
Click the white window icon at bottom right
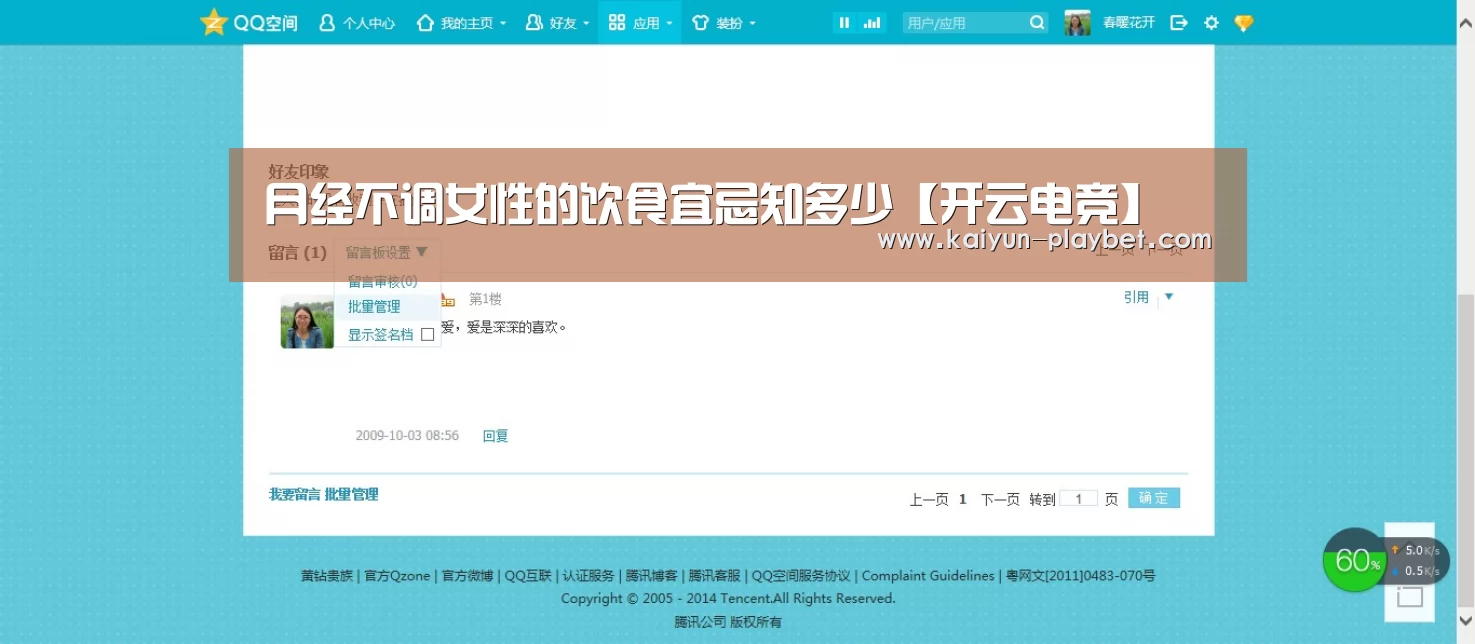point(1410,597)
